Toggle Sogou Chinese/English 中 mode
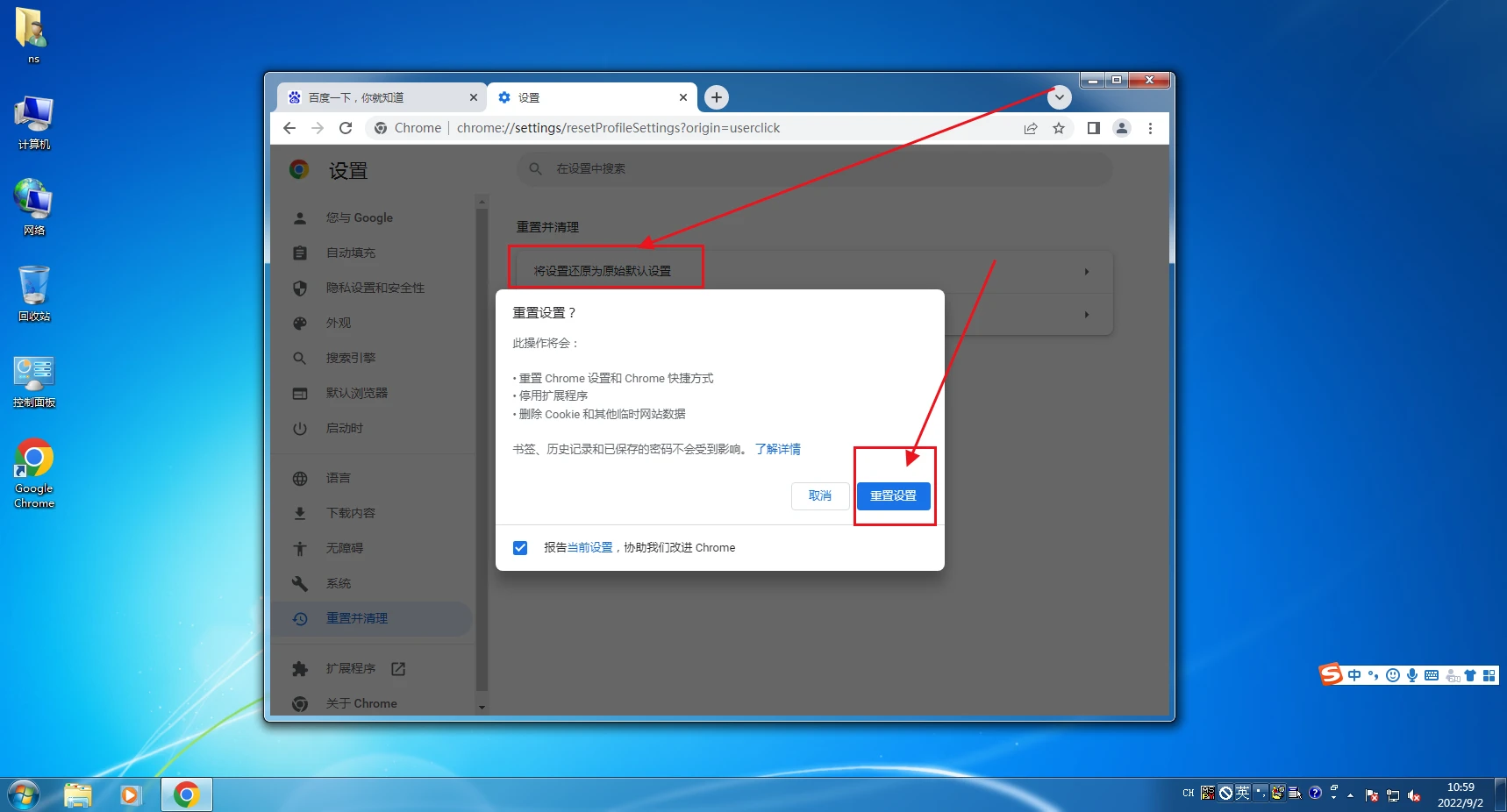Image resolution: width=1507 pixels, height=812 pixels. coord(1355,675)
